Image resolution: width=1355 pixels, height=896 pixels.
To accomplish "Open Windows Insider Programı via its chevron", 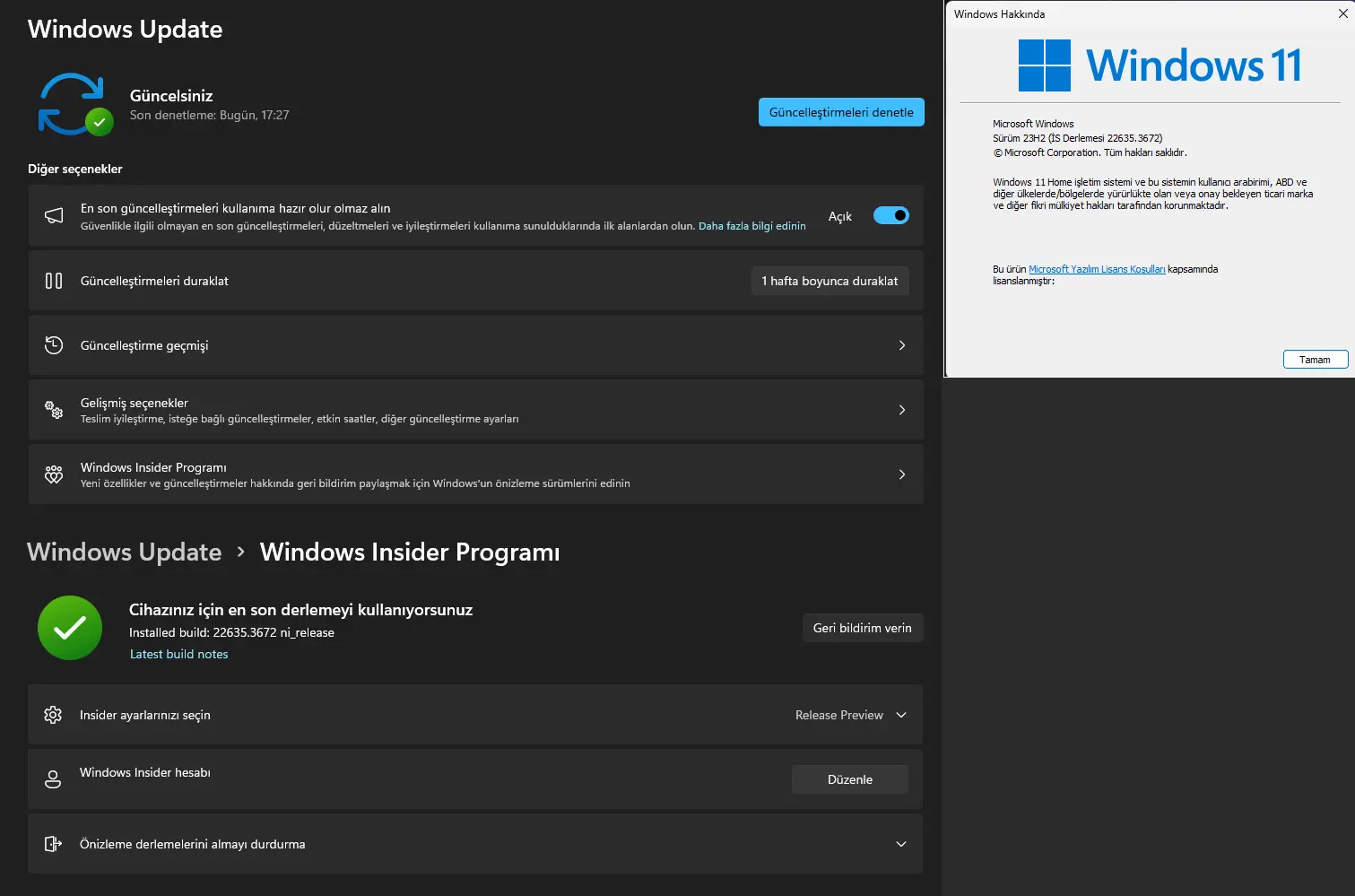I will pyautogui.click(x=902, y=474).
